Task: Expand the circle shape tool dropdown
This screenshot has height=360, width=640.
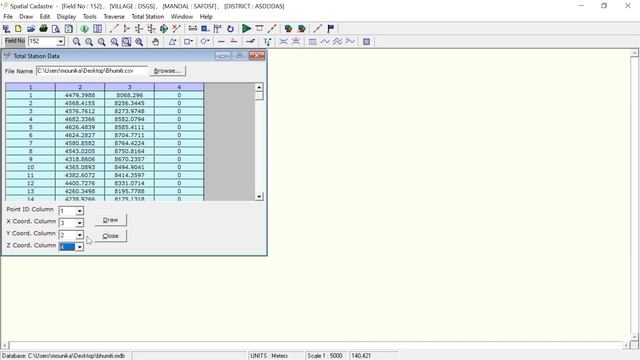Action: pos(209,42)
